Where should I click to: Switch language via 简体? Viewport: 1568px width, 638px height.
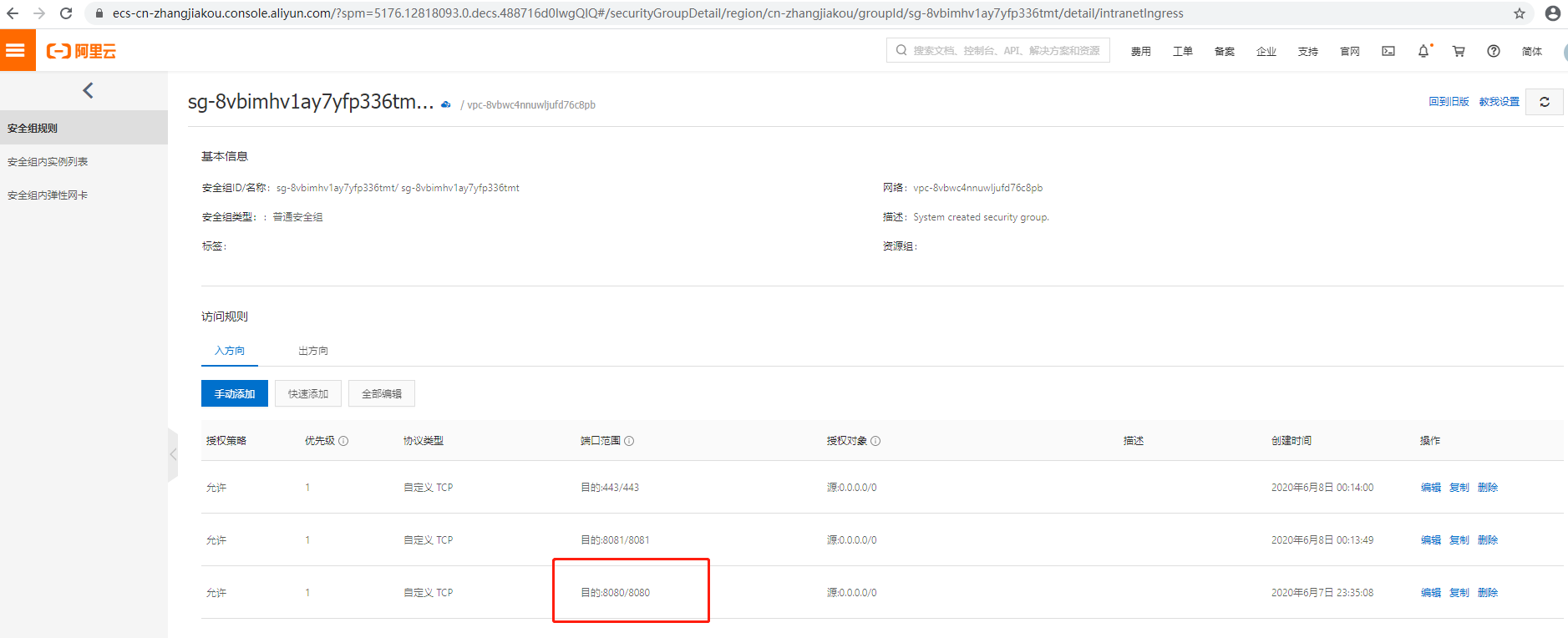click(x=1532, y=51)
